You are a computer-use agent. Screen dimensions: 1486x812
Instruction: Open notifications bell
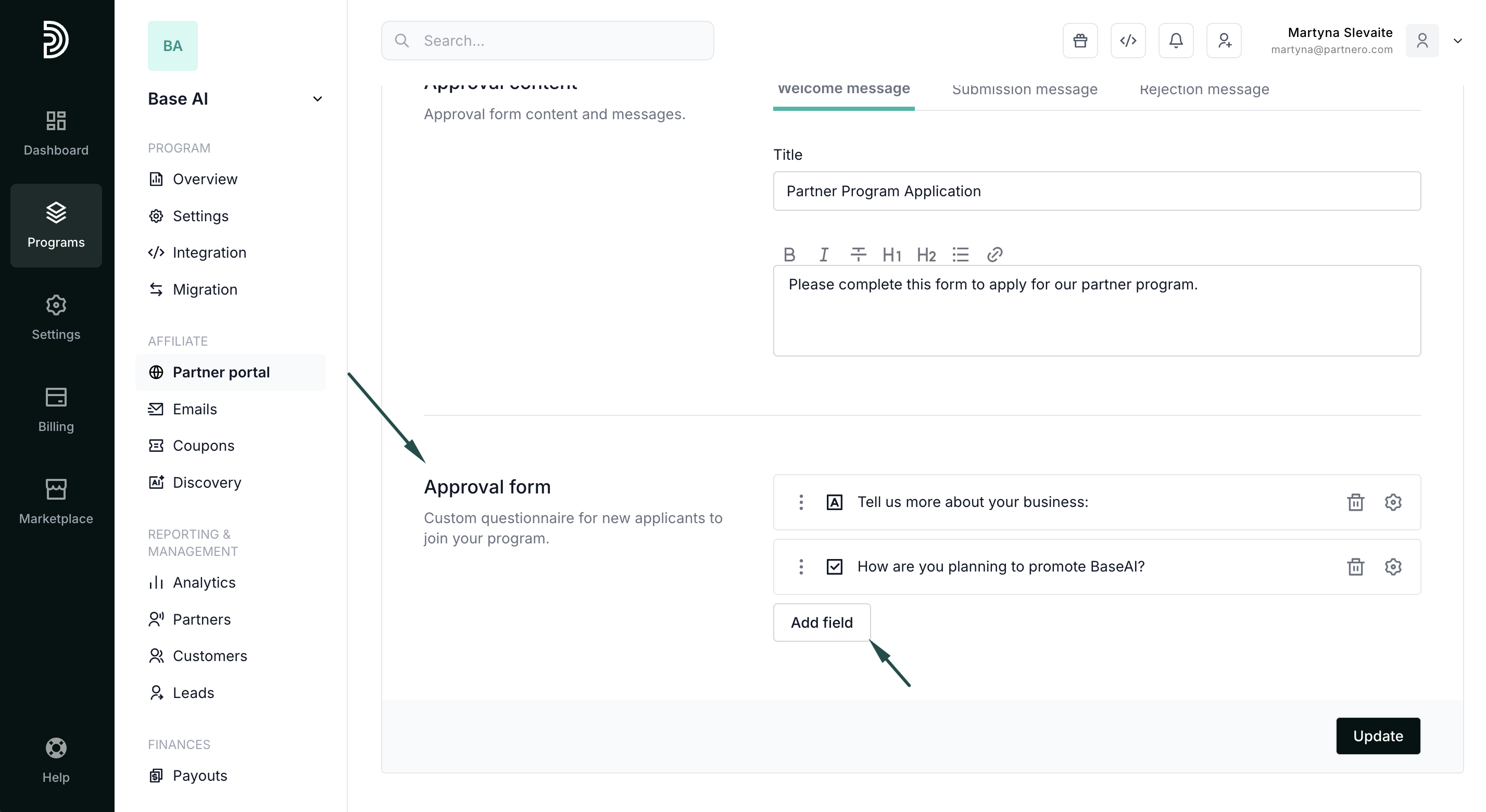1176,41
